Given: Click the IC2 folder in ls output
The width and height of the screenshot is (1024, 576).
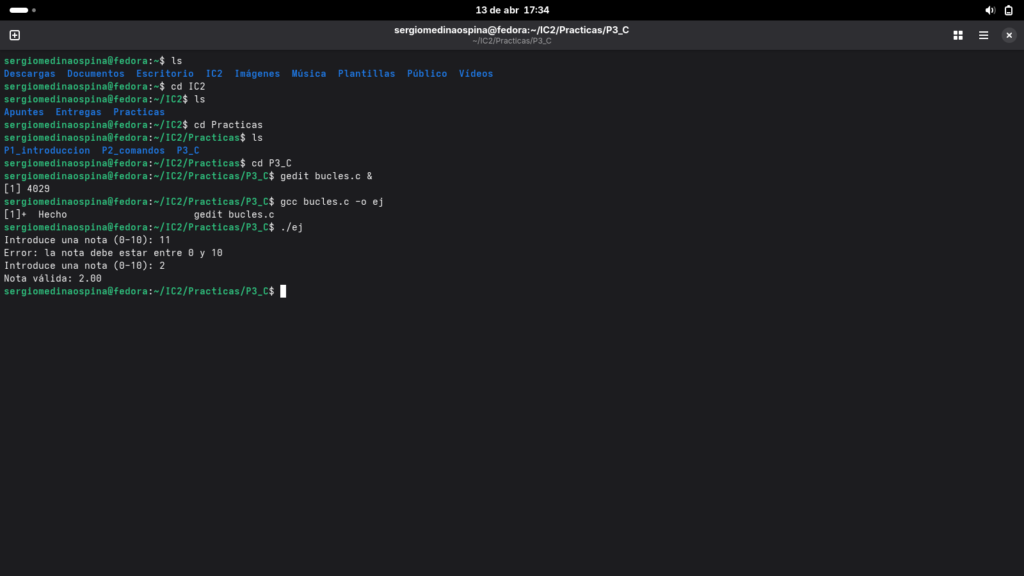Looking at the screenshot, I should [214, 74].
